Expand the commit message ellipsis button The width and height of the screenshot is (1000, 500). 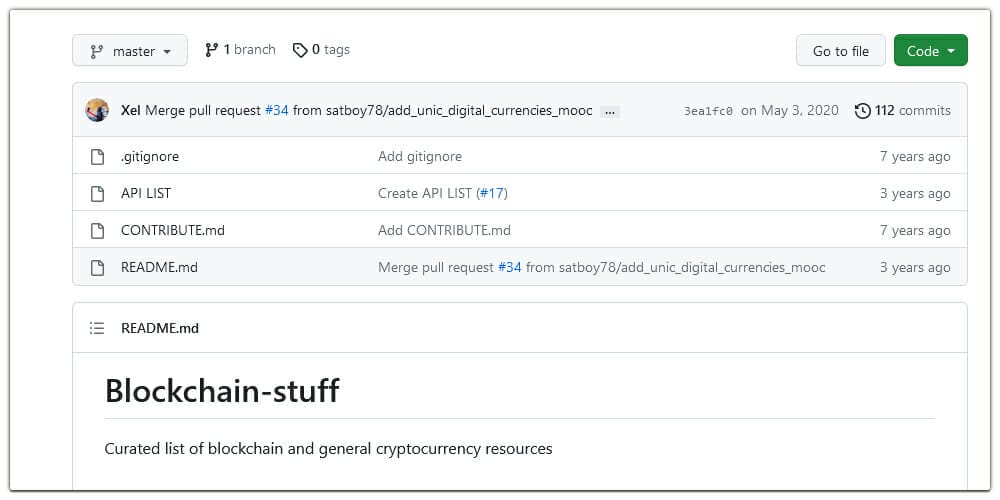[610, 112]
